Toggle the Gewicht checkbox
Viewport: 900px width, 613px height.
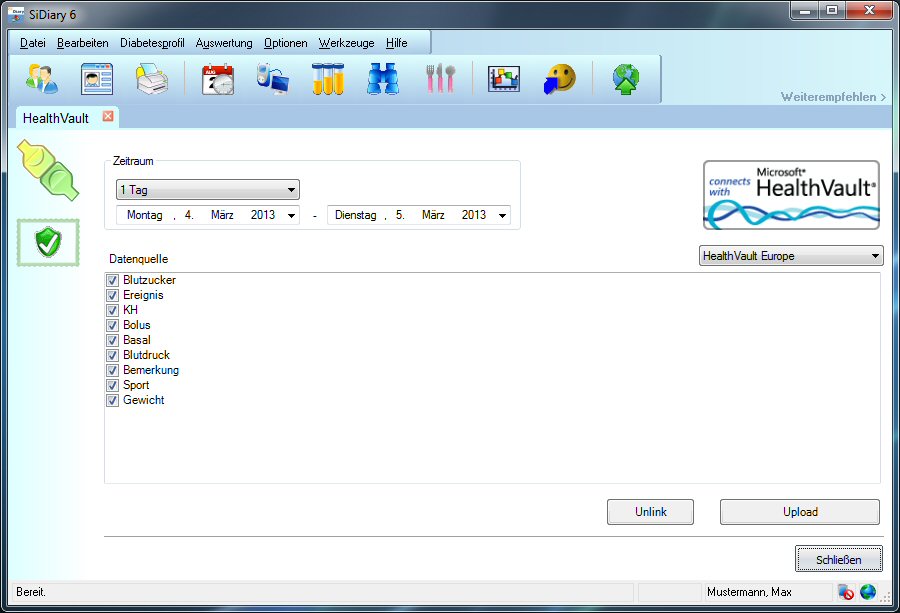tap(112, 400)
